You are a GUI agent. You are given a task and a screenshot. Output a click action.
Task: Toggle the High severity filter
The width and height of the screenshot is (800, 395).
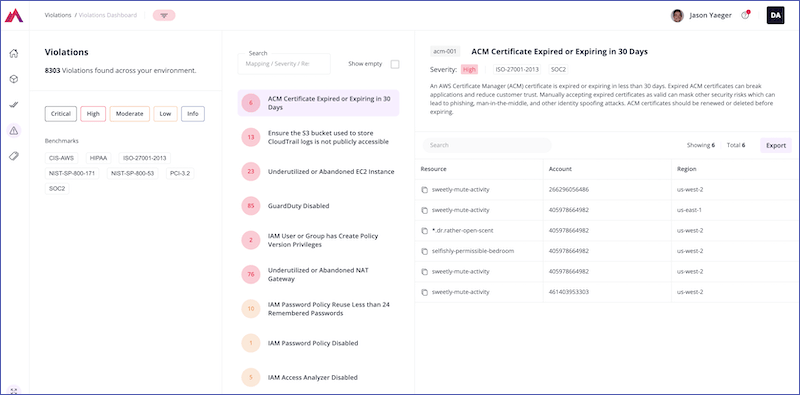coord(93,114)
